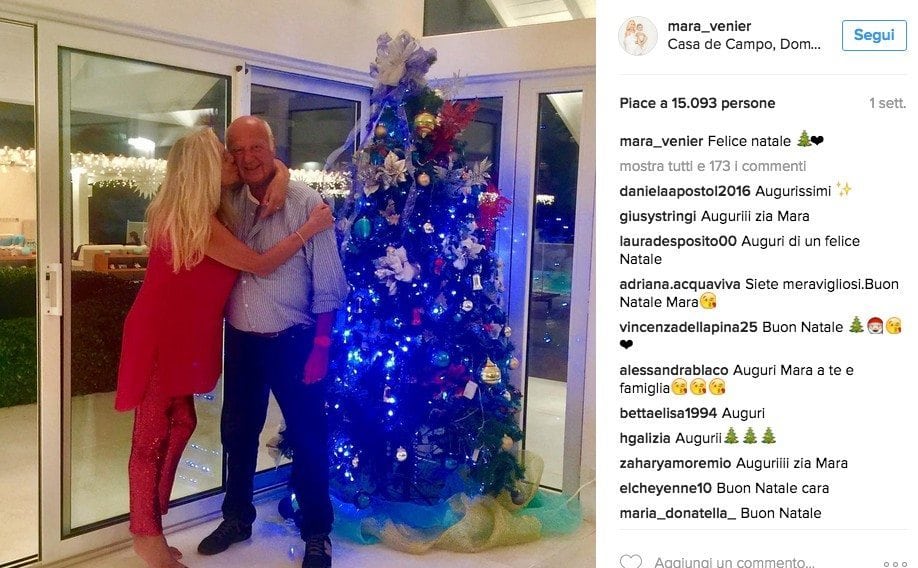Open hgalizia commenter profile
Screen dimensions: 918x568
click(645, 439)
